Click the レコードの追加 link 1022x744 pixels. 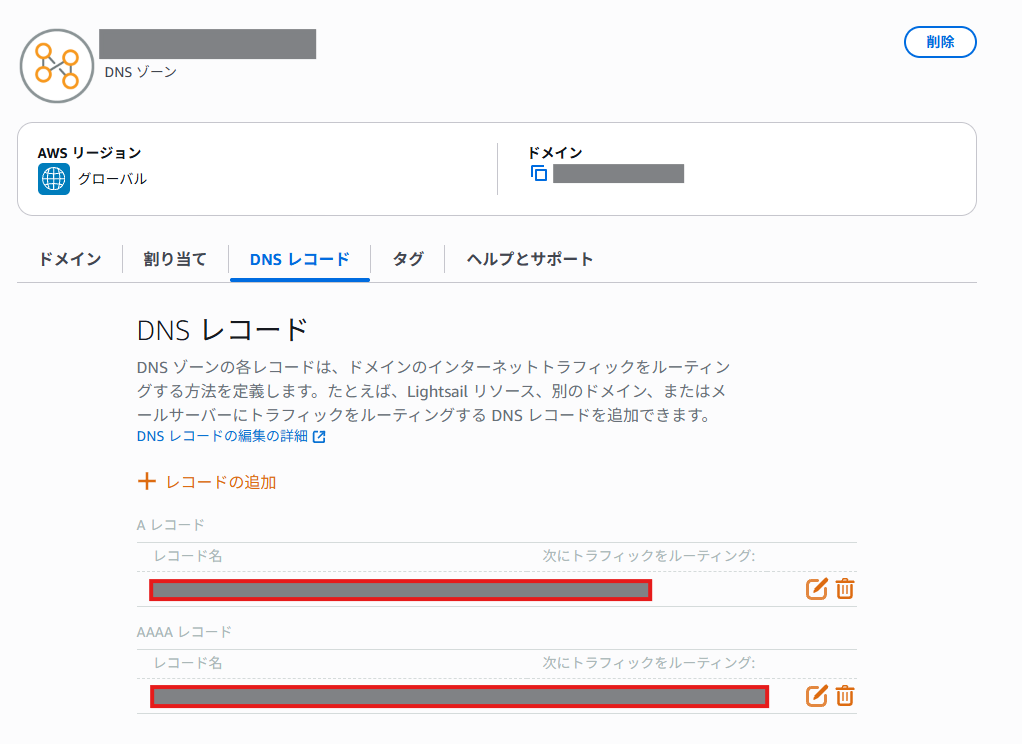click(221, 482)
